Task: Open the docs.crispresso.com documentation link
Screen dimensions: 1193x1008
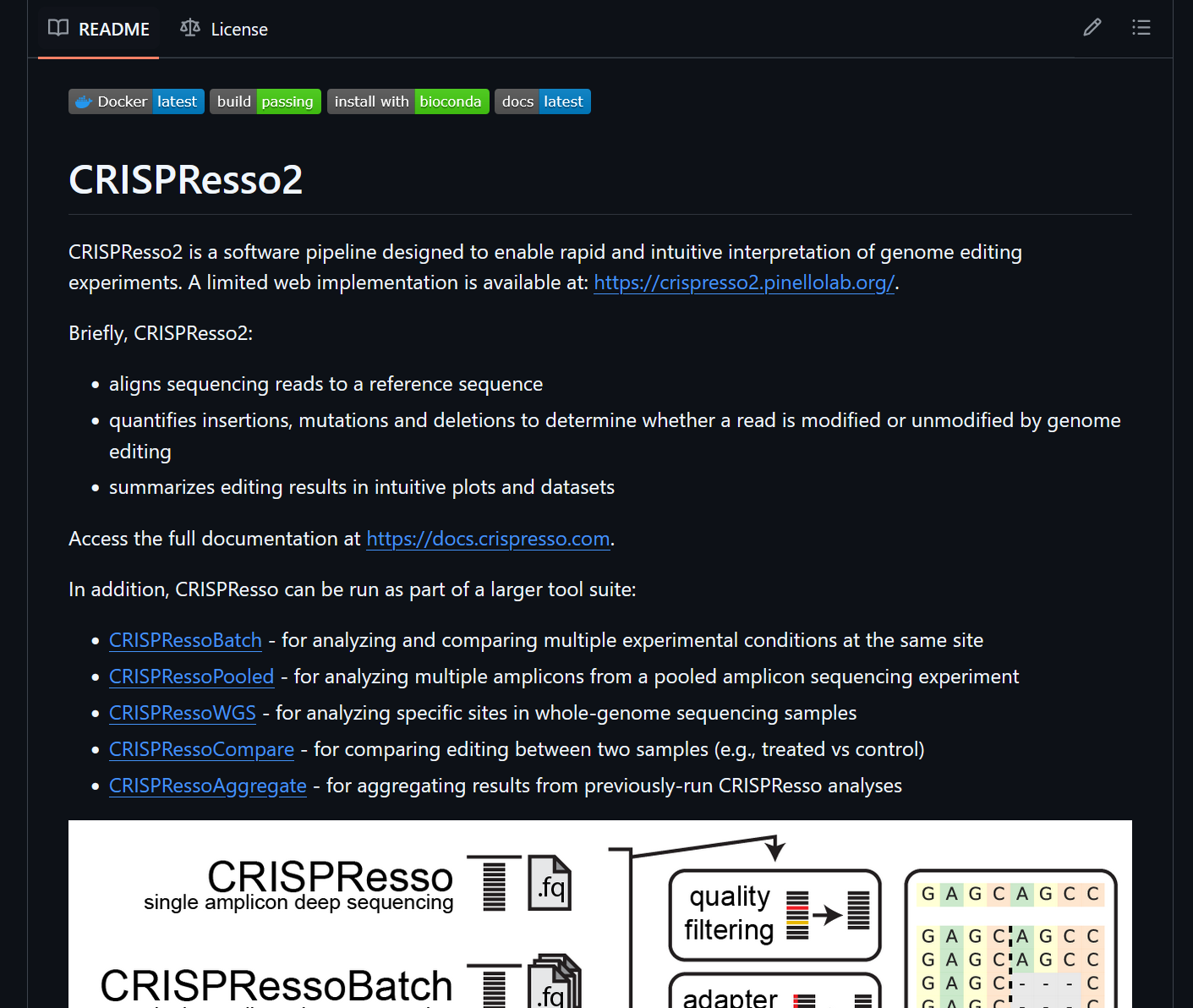Action: (488, 539)
